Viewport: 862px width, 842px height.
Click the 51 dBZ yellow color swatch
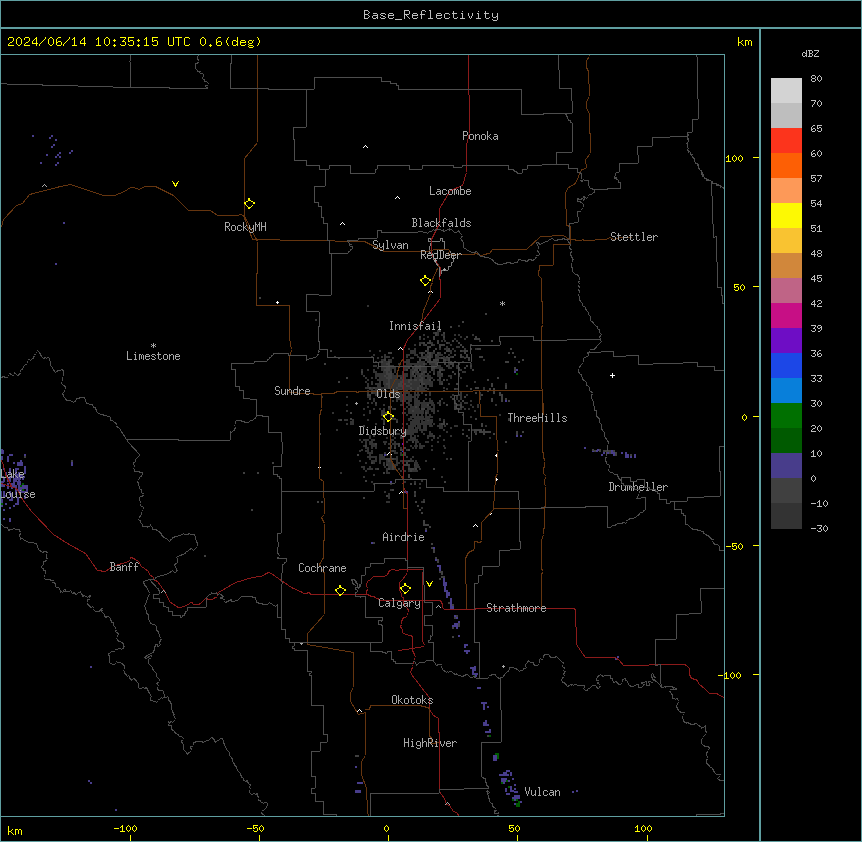click(786, 215)
